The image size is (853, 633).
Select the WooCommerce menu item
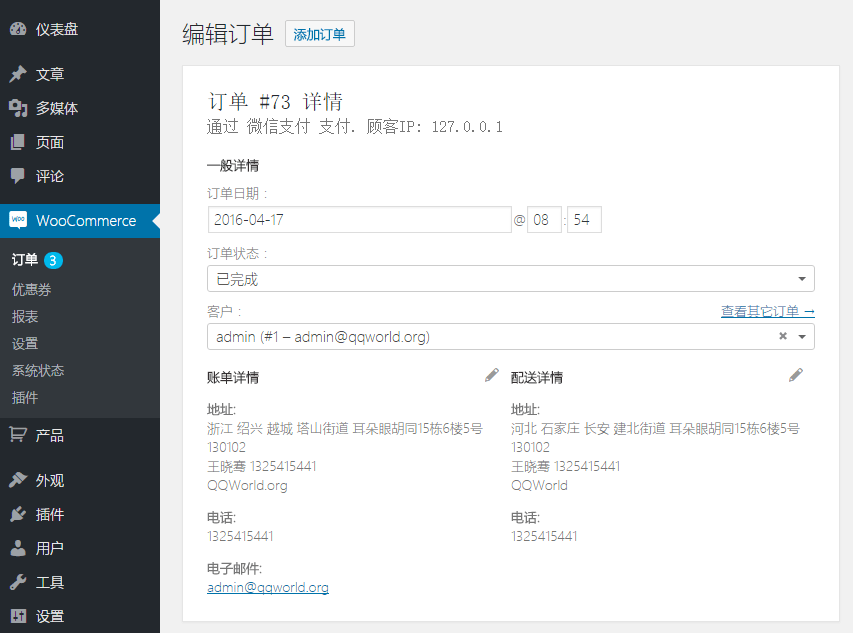pyautogui.click(x=80, y=221)
